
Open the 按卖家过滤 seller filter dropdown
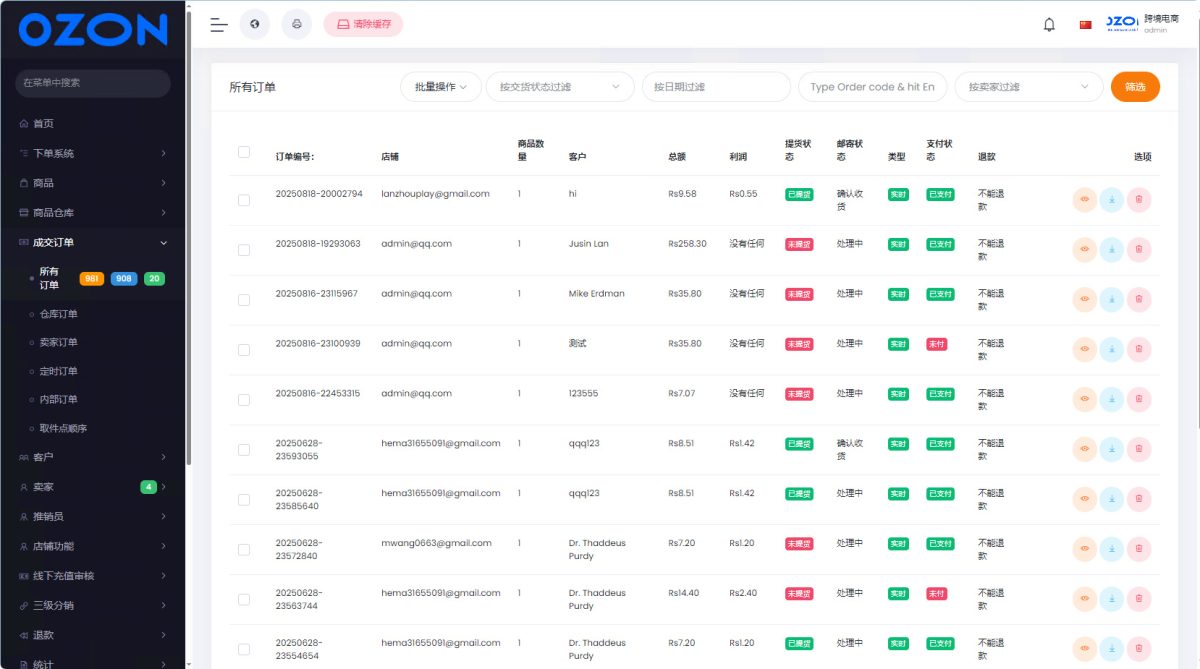click(x=1029, y=87)
